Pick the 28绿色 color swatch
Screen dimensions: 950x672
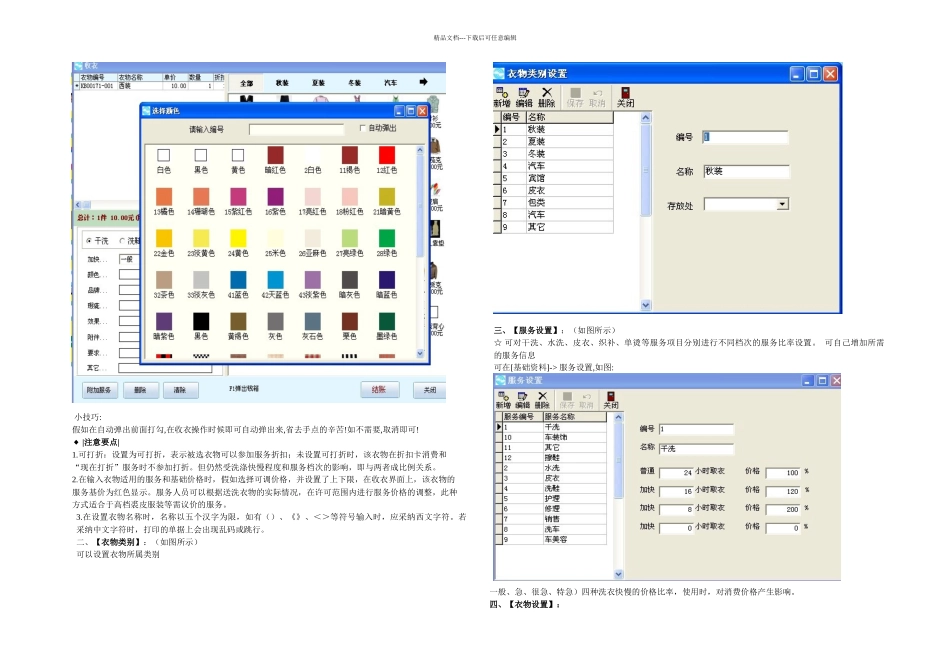(387, 238)
